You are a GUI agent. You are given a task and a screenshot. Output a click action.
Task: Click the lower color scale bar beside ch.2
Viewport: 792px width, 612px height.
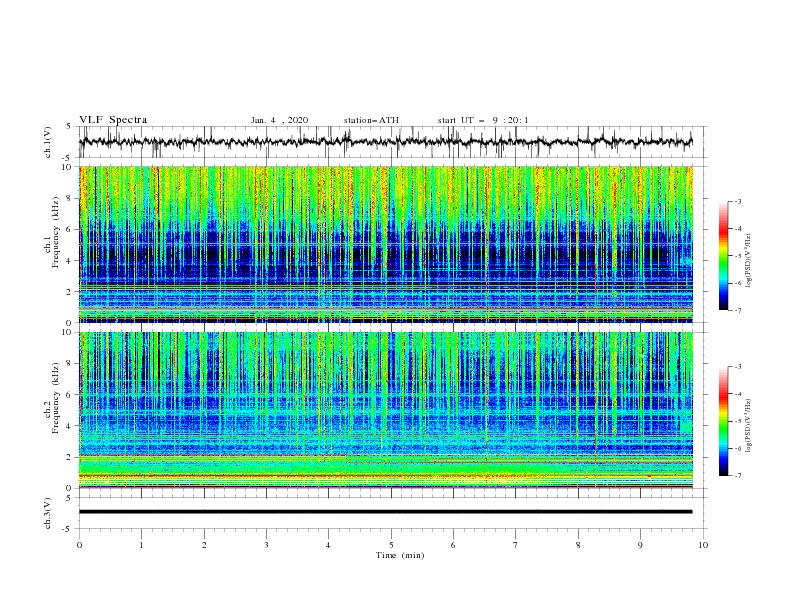point(723,421)
